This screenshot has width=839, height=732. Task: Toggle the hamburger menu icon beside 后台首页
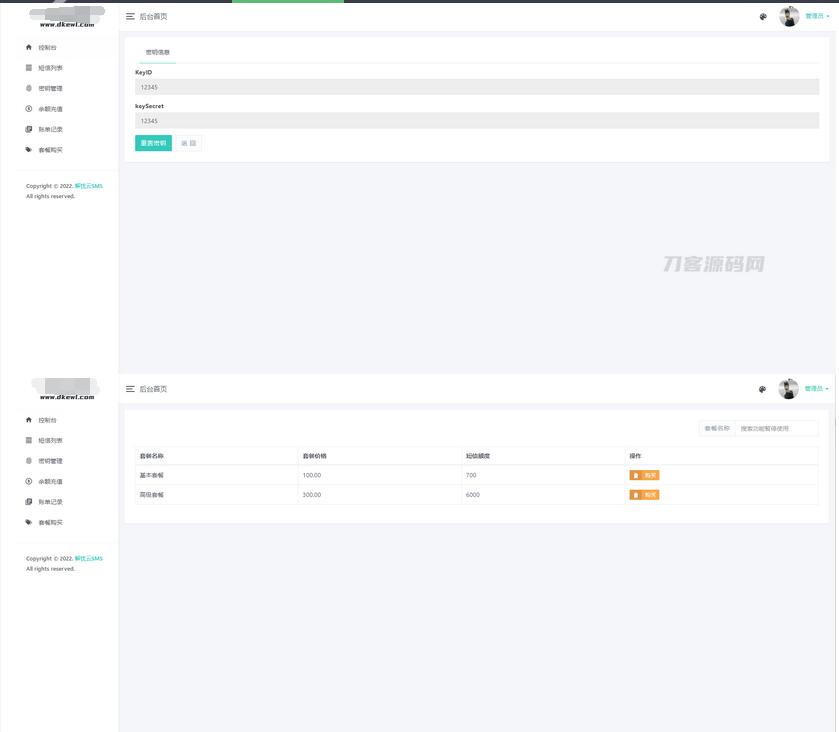(130, 16)
